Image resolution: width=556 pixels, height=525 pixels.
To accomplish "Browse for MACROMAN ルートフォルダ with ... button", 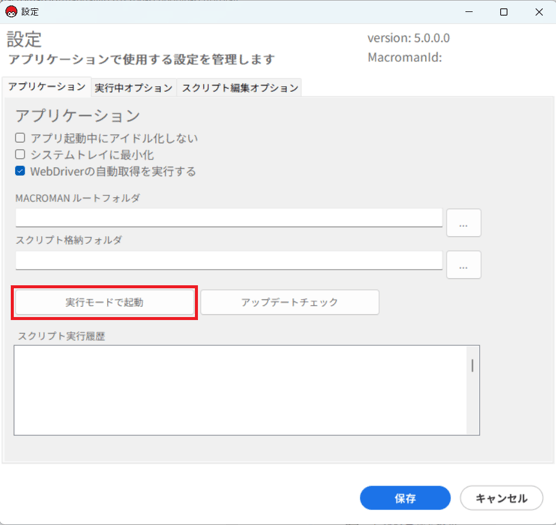I will [463, 223].
